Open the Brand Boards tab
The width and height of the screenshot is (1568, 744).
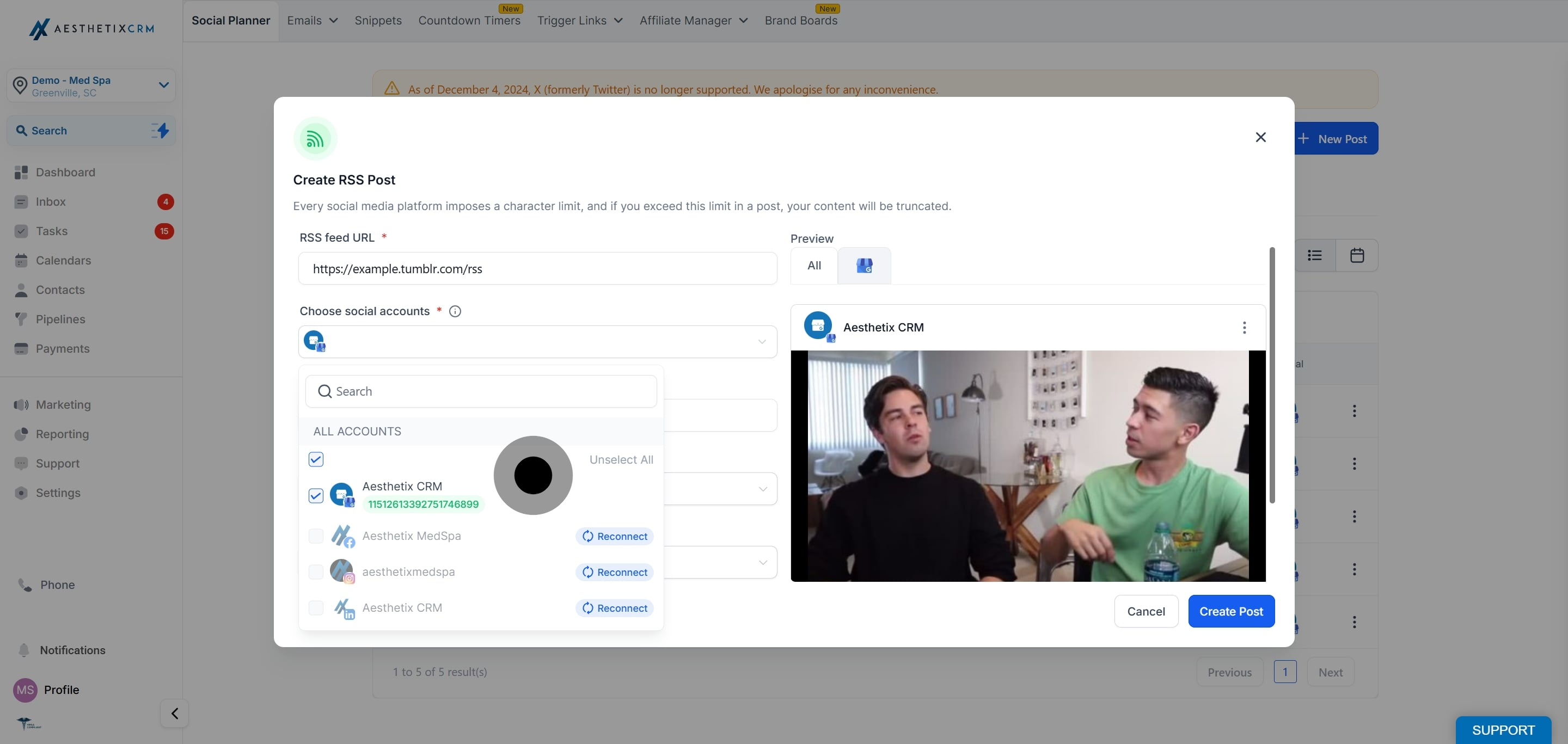click(801, 21)
